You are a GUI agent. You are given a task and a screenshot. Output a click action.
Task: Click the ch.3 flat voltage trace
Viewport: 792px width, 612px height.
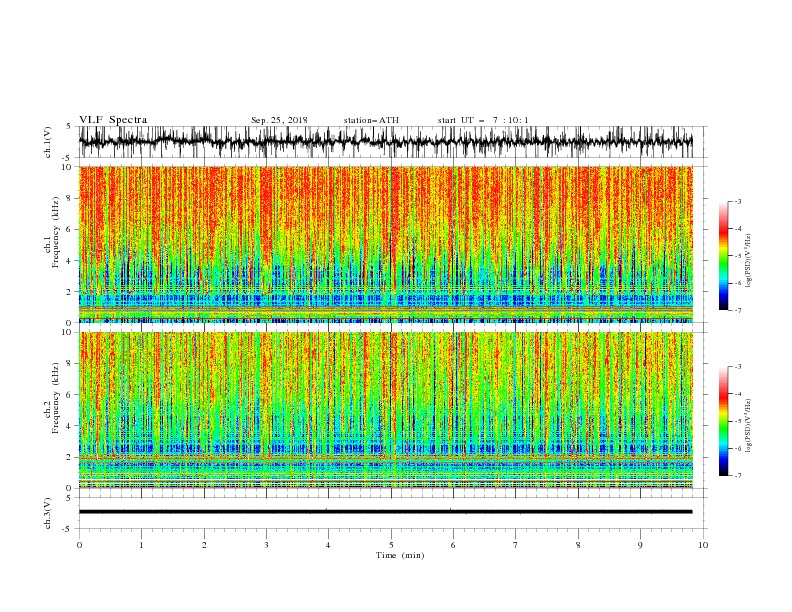tap(385, 512)
